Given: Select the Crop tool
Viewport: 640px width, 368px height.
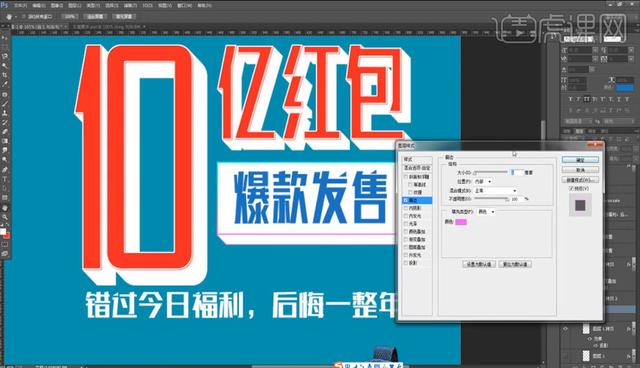Looking at the screenshot, I should click(5, 75).
